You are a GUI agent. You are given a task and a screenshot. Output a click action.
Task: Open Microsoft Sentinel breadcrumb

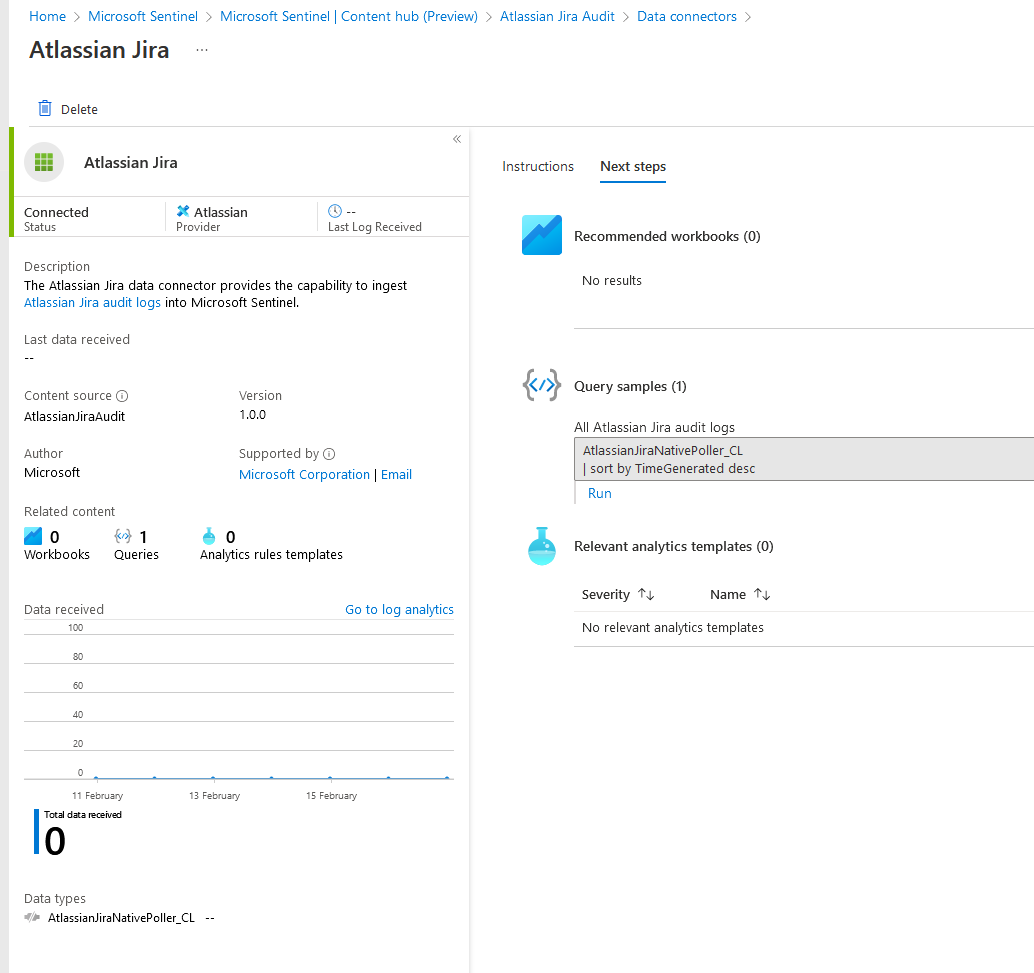(142, 16)
